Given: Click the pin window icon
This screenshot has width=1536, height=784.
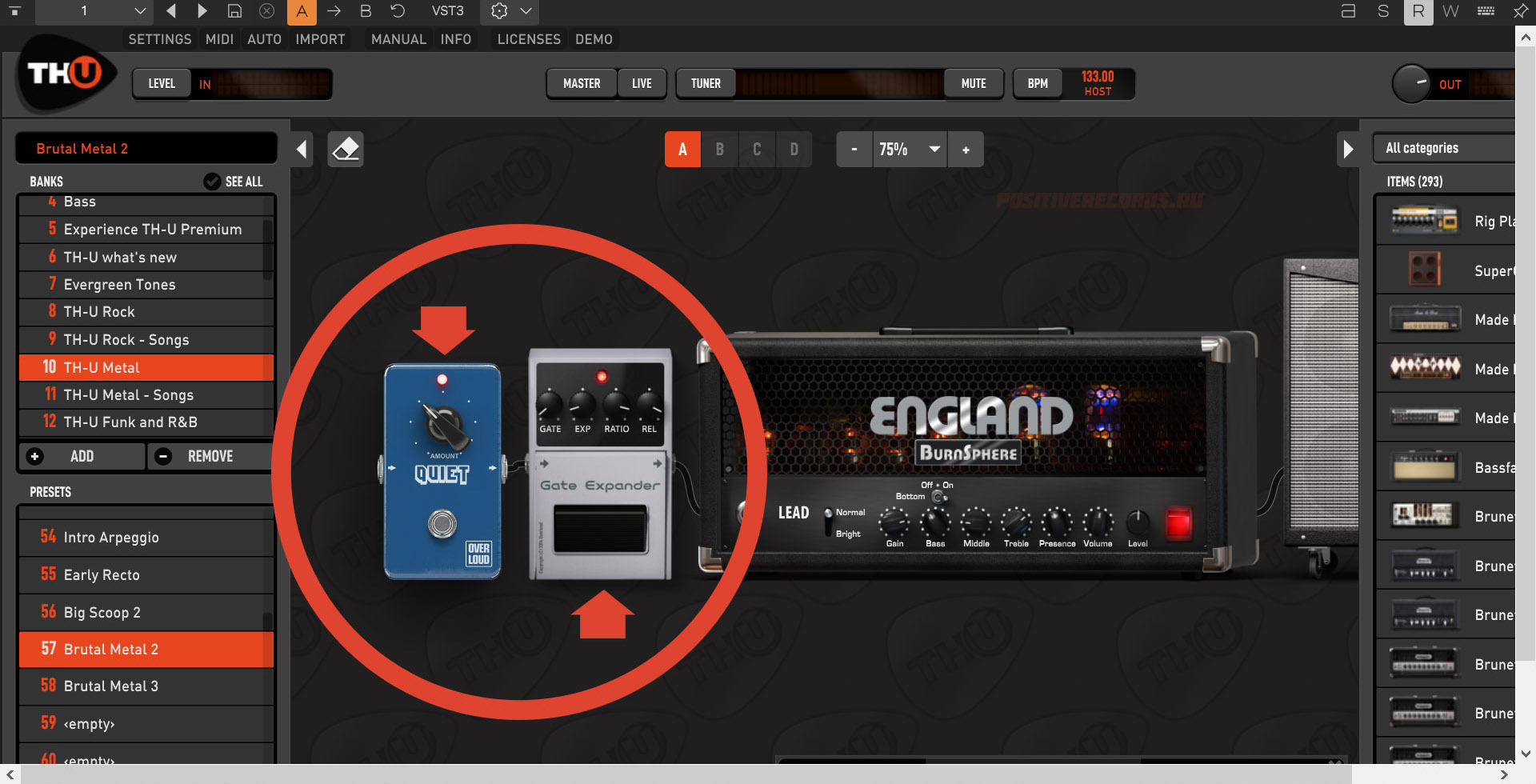Looking at the screenshot, I should pyautogui.click(x=1521, y=11).
